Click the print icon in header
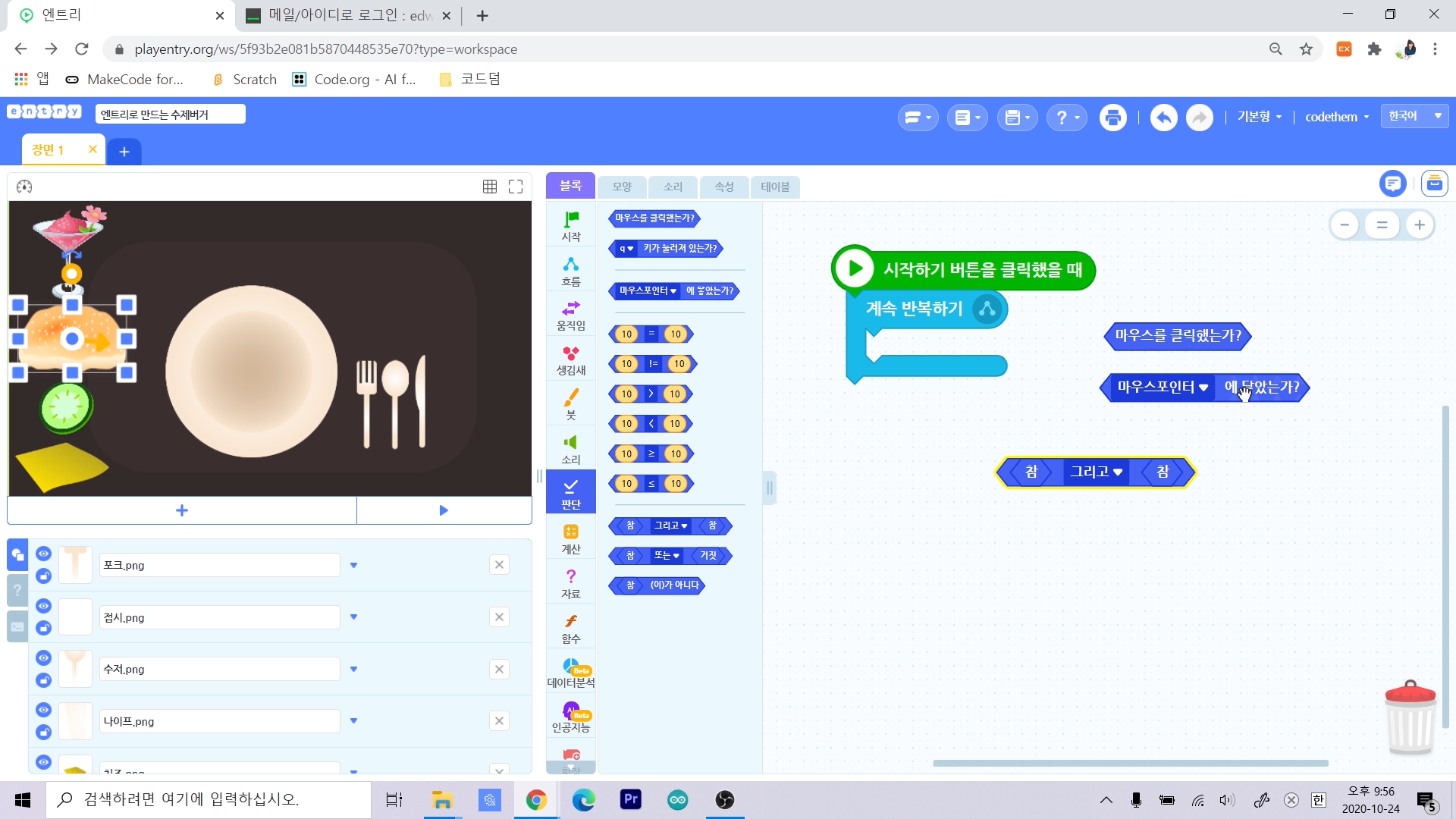The width and height of the screenshot is (1456, 819). [x=1112, y=118]
